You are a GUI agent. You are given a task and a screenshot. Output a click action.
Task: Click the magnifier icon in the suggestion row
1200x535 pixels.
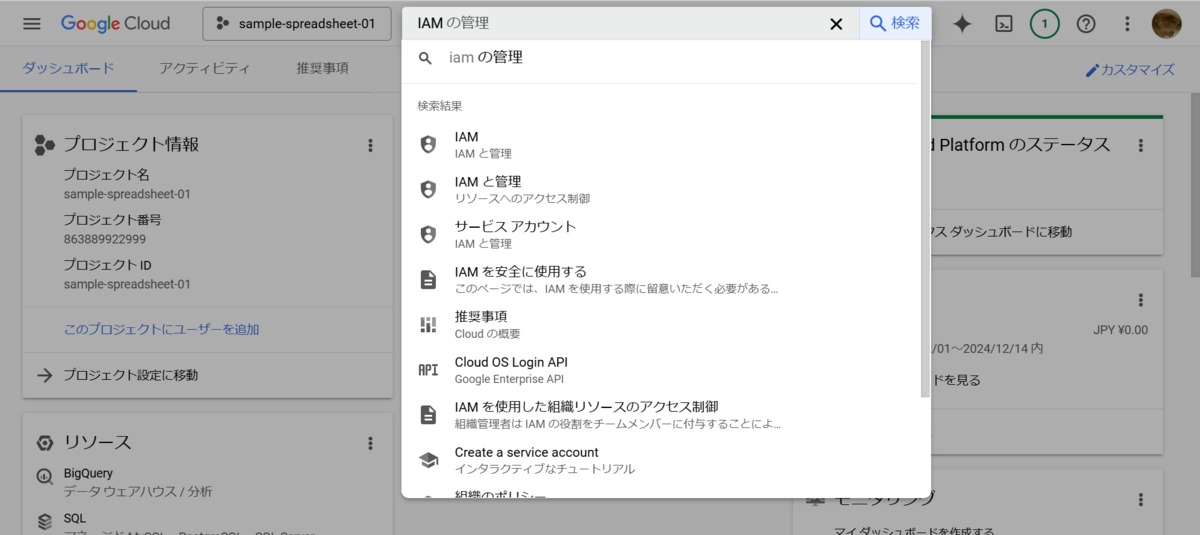[x=426, y=59]
